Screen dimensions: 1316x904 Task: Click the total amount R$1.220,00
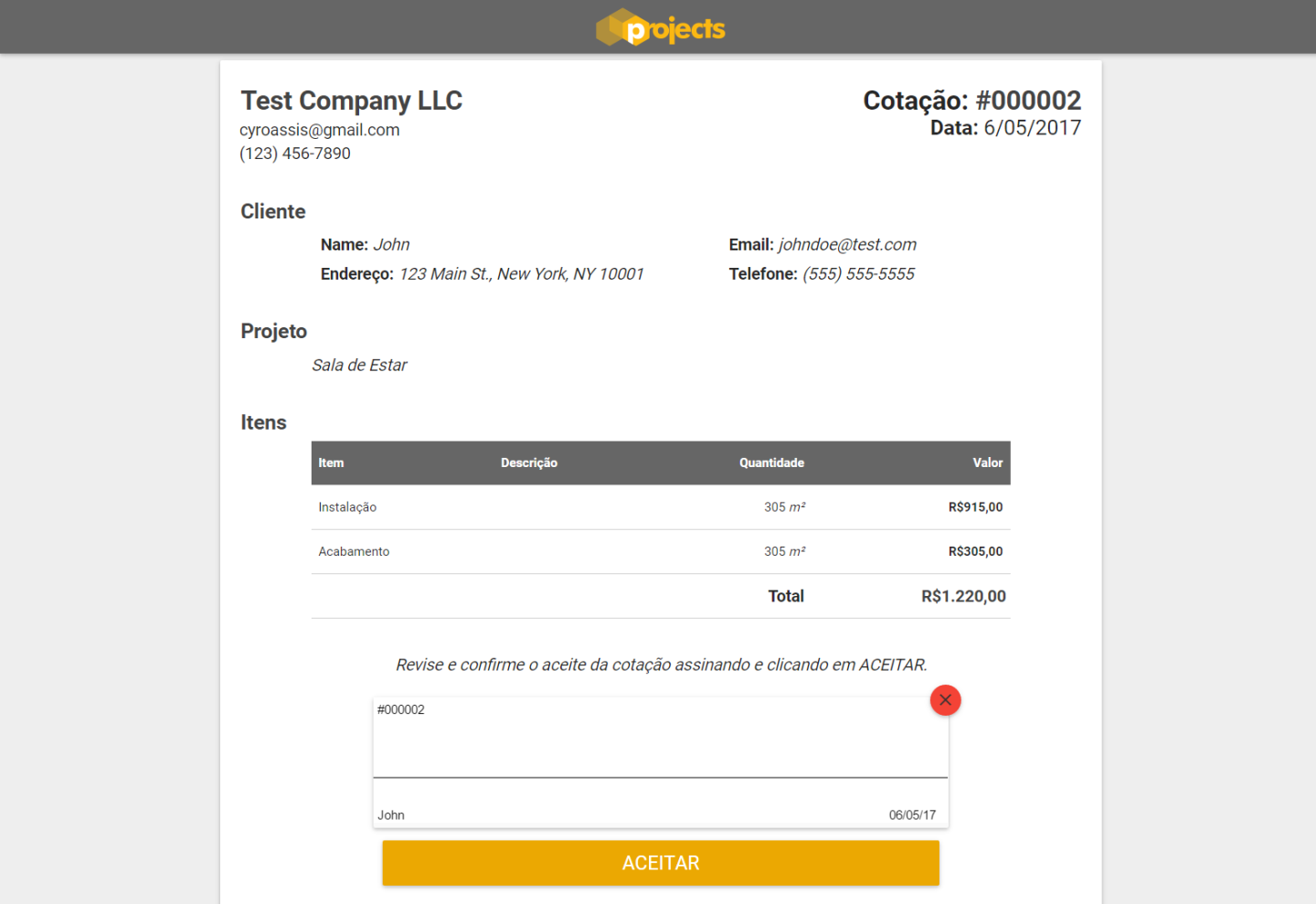(963, 596)
